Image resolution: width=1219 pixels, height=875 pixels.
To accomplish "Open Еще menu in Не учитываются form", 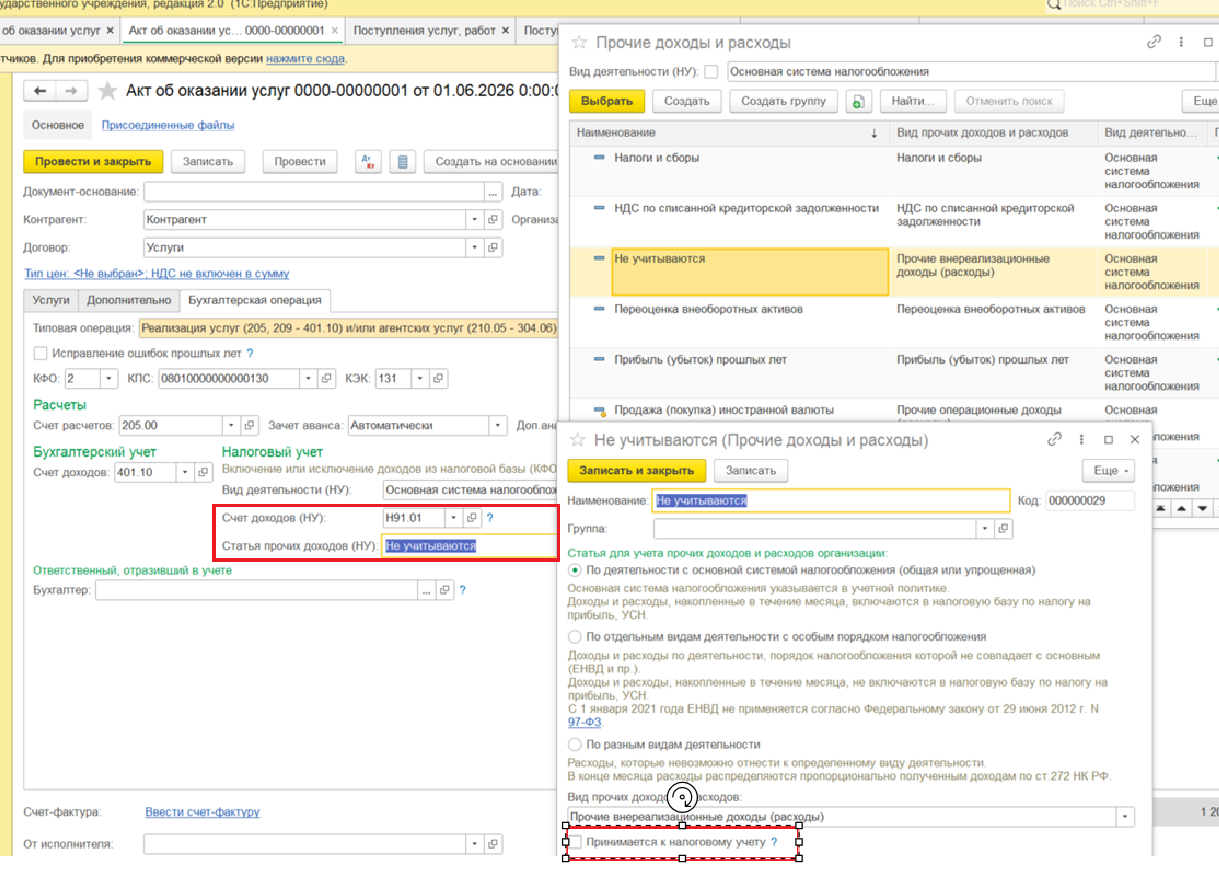I will click(1109, 470).
